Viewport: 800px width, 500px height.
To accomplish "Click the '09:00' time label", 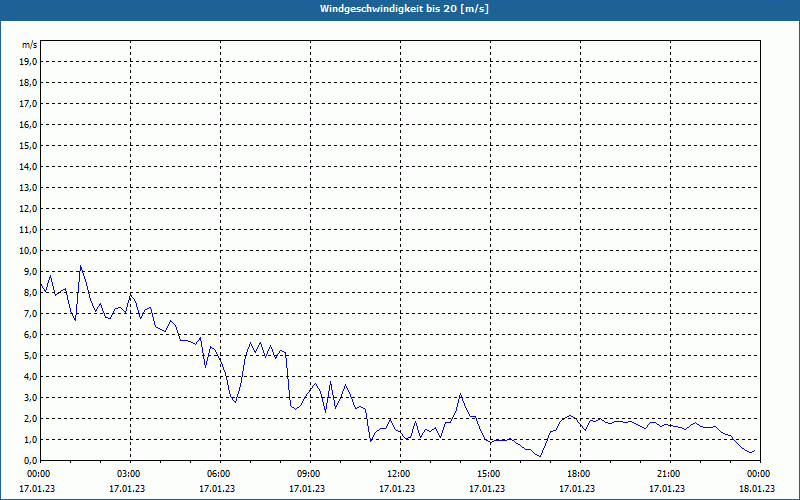I will coord(310,474).
